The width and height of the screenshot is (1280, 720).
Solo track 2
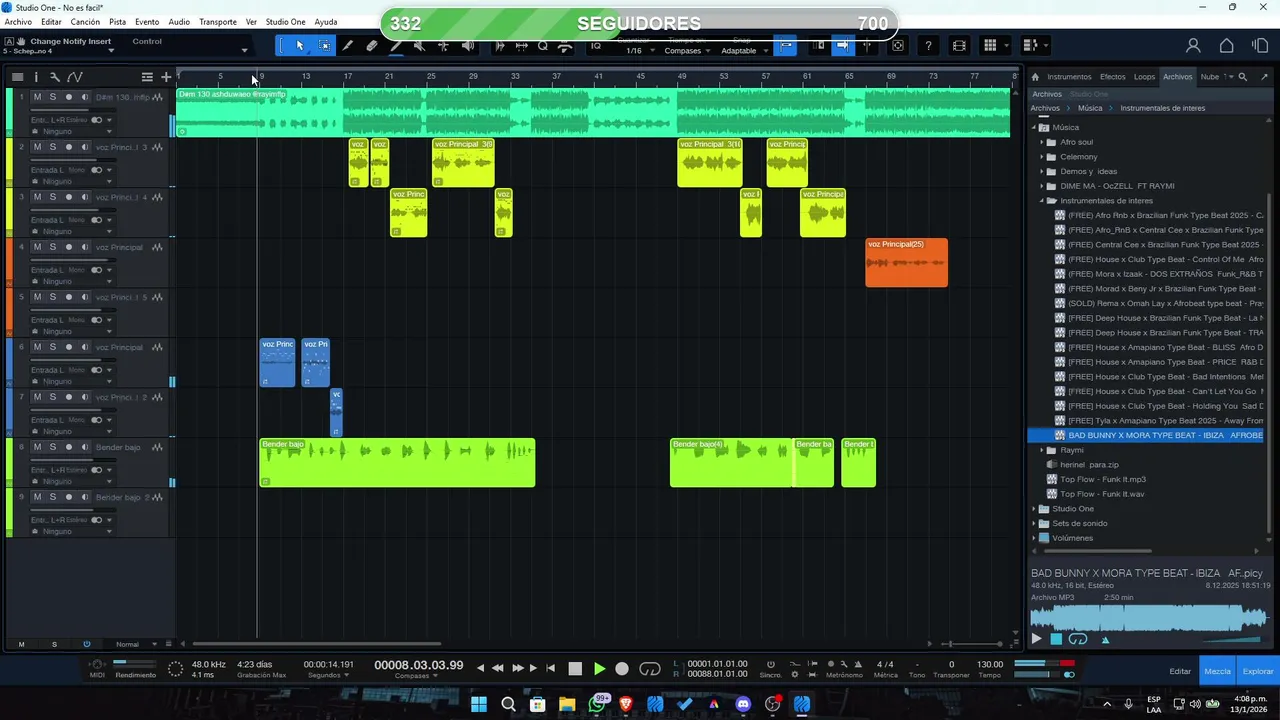point(53,147)
